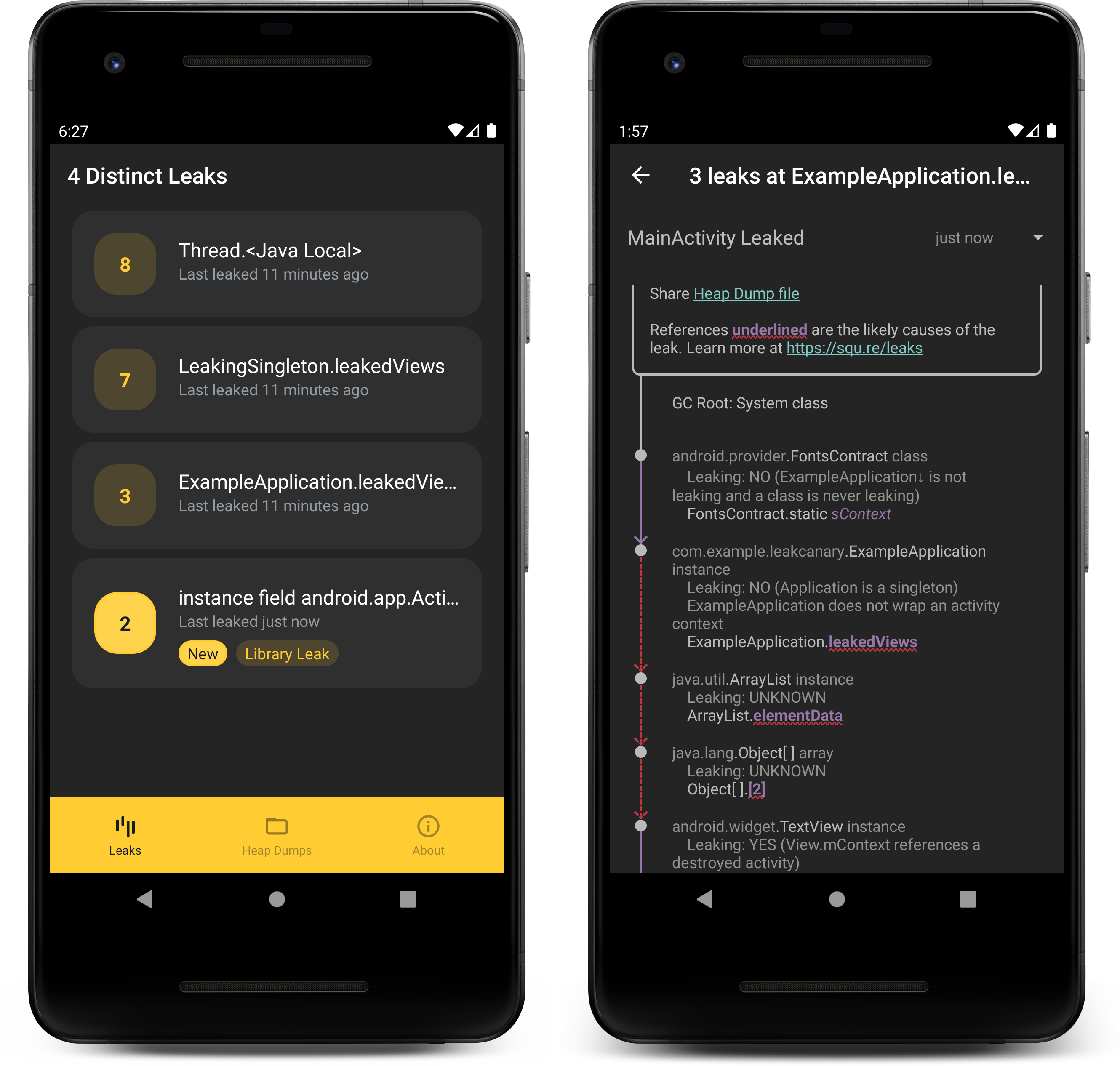
Task: Scroll leak trace reference list
Action: click(841, 599)
